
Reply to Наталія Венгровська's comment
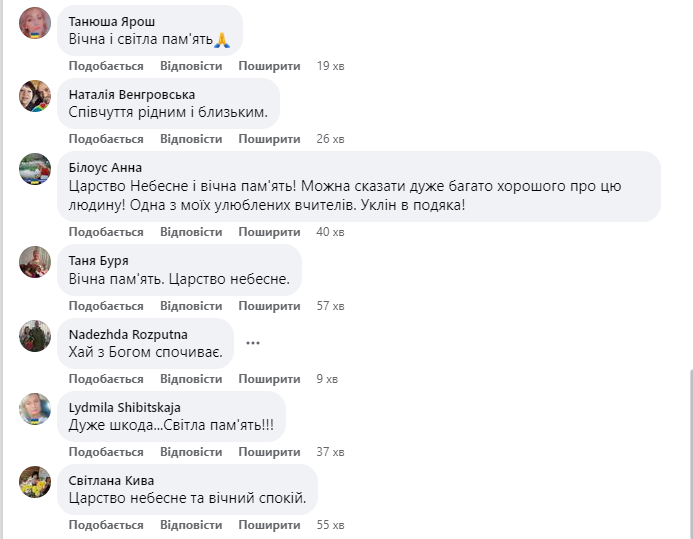tap(191, 139)
